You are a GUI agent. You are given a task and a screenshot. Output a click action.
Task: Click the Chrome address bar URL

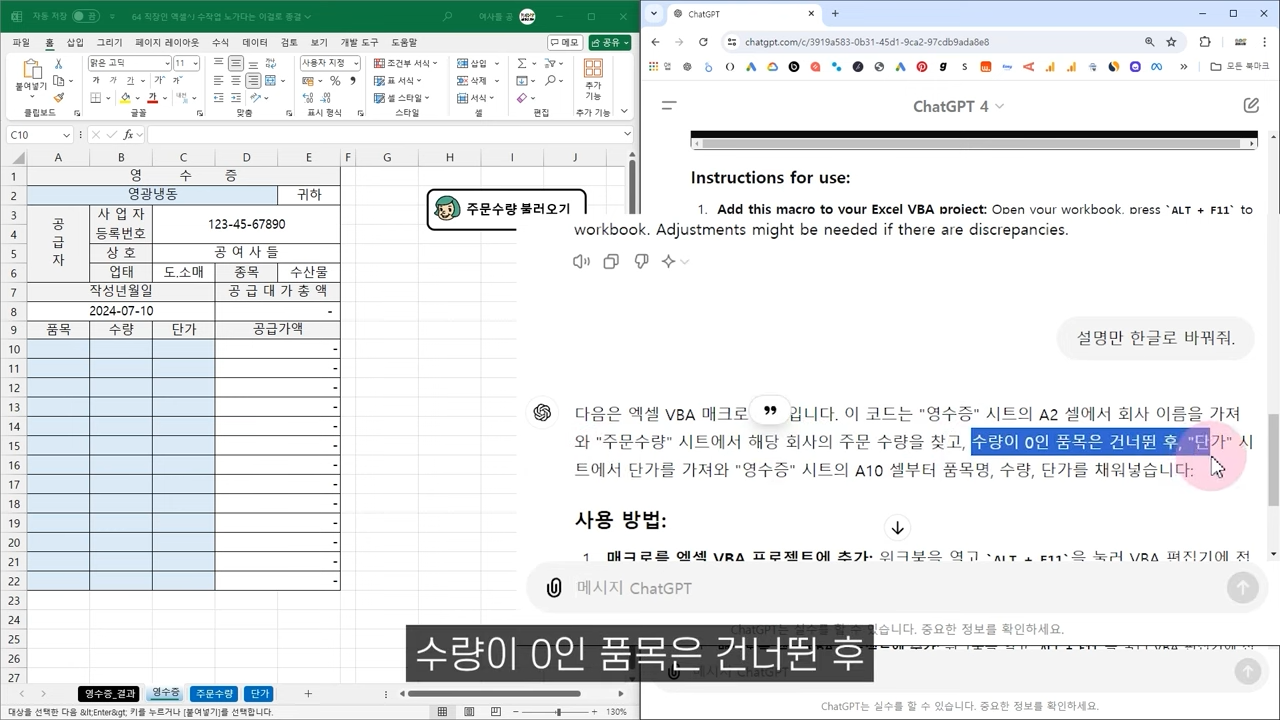pos(867,42)
